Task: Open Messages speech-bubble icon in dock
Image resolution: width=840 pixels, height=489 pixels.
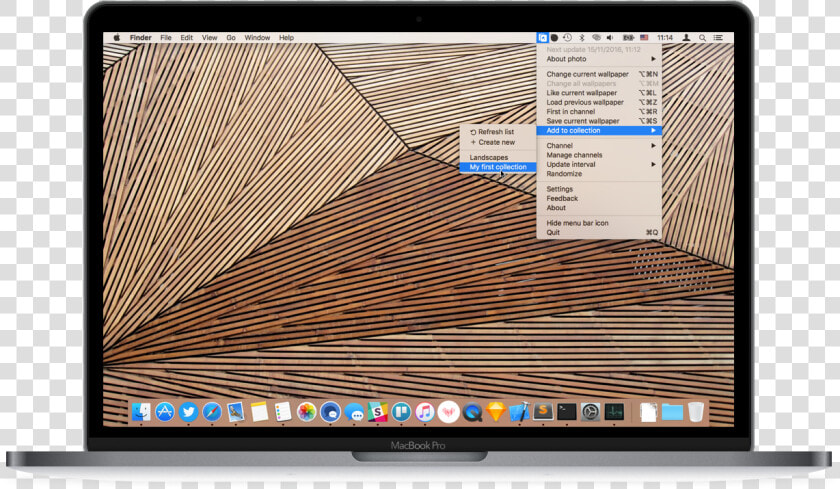Action: pos(354,412)
